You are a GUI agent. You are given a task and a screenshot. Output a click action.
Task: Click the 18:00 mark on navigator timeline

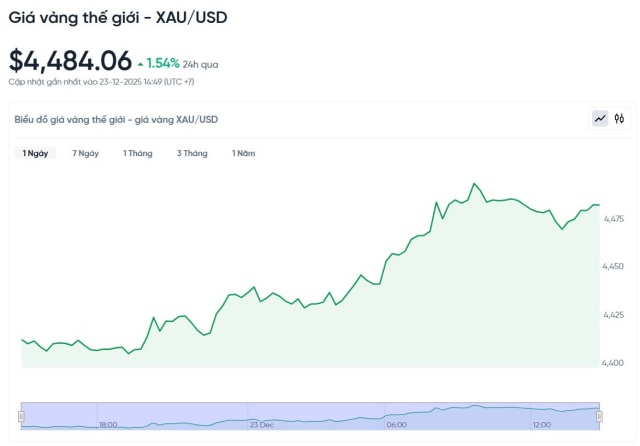coord(107,425)
